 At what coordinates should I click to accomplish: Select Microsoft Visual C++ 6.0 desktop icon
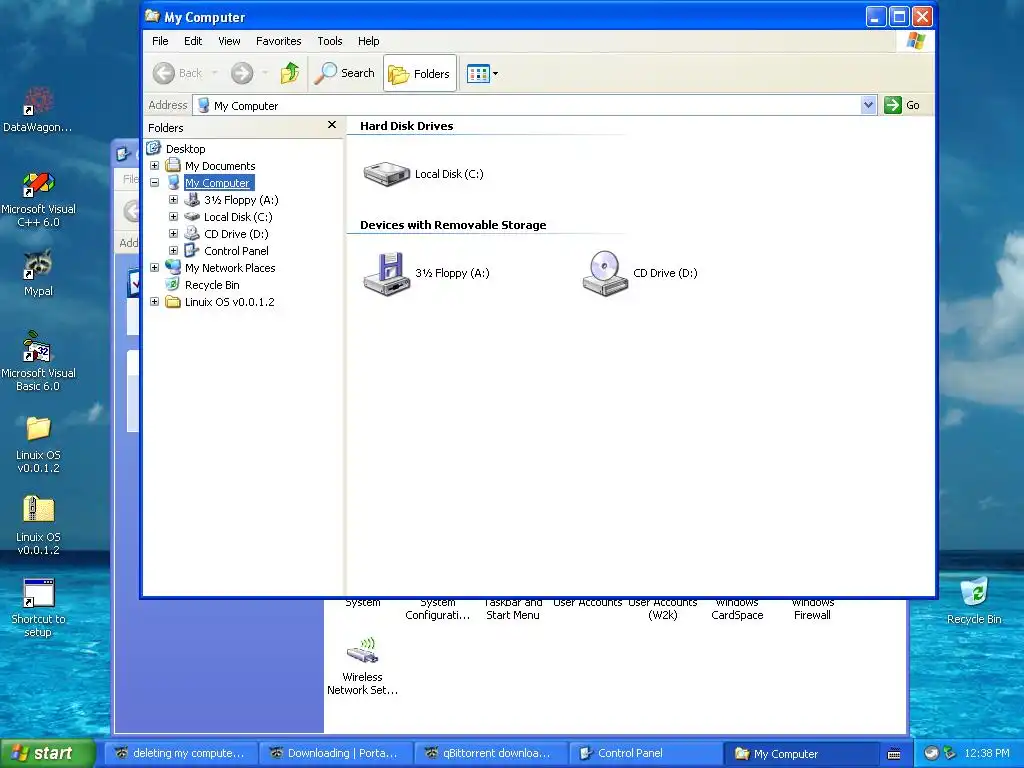[38, 199]
